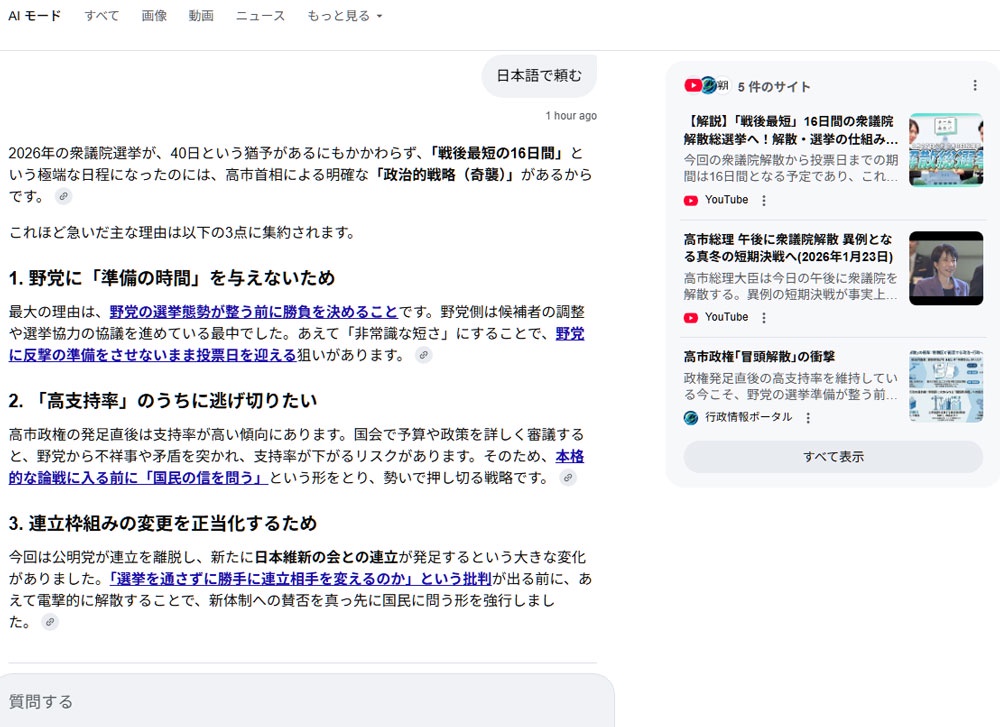Open the sources panel three-dot menu
Screen dimensions: 1000x727
pyautogui.click(x=975, y=86)
